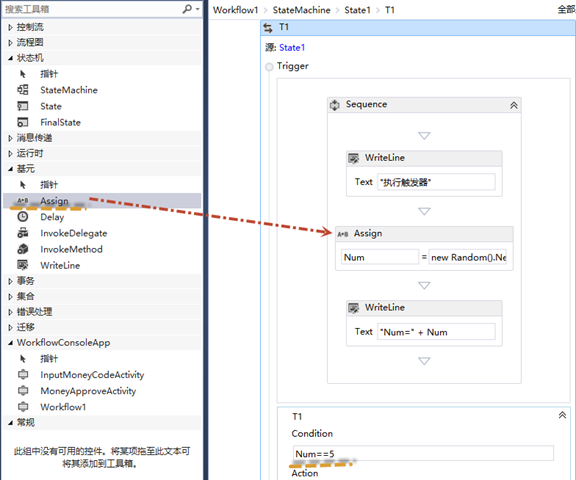Select the Sequence activity header
Screen dimensions: 576x480
tap(424, 105)
